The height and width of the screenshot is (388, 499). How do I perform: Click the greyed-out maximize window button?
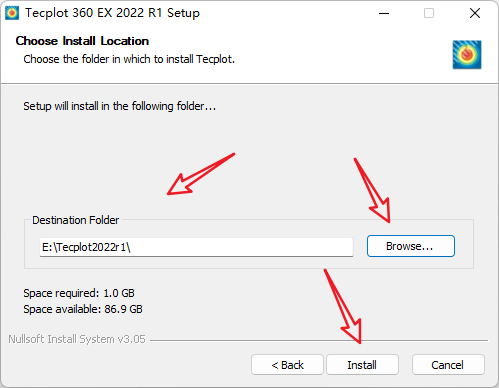(429, 13)
